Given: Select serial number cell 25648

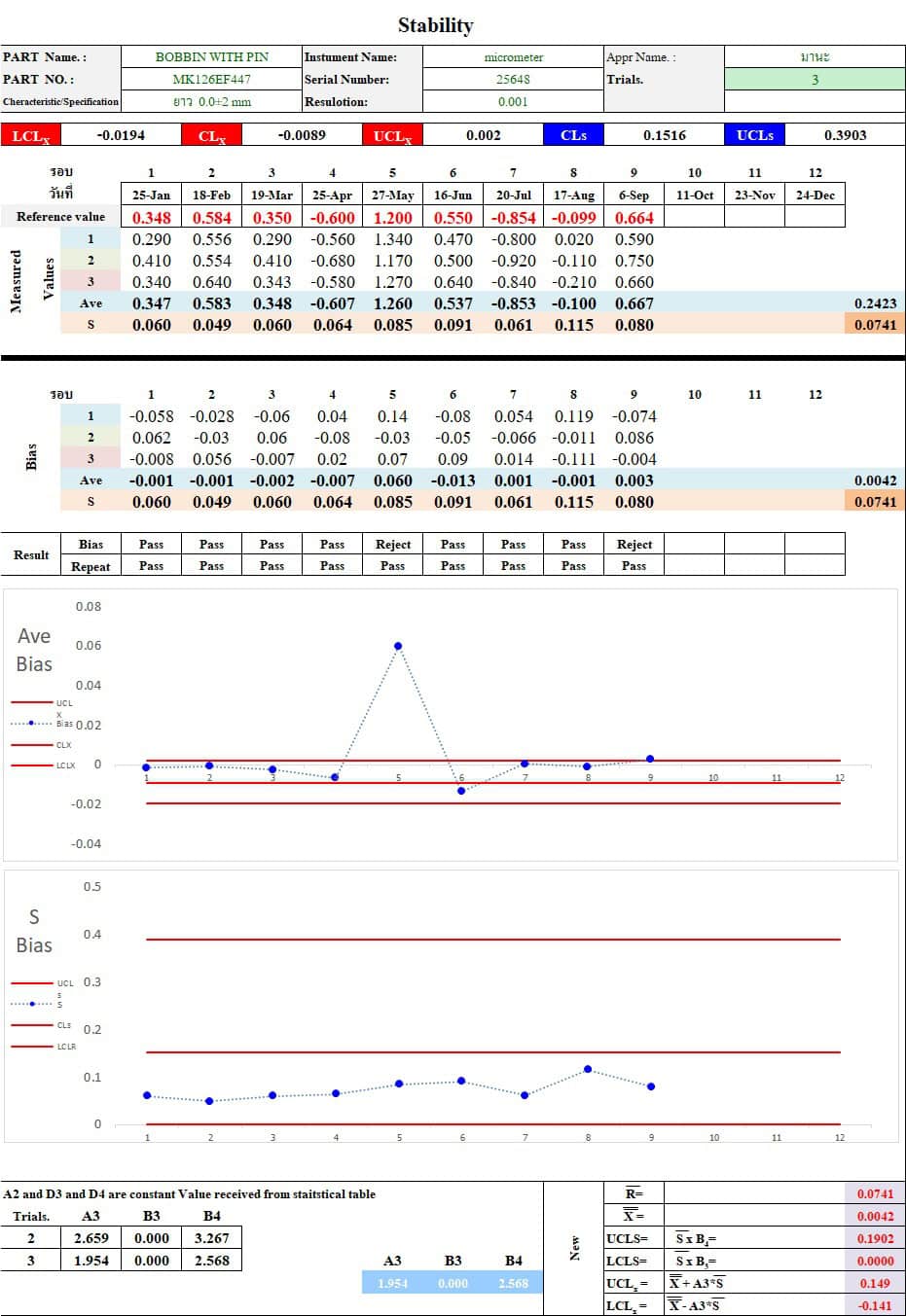Looking at the screenshot, I should click(x=513, y=80).
